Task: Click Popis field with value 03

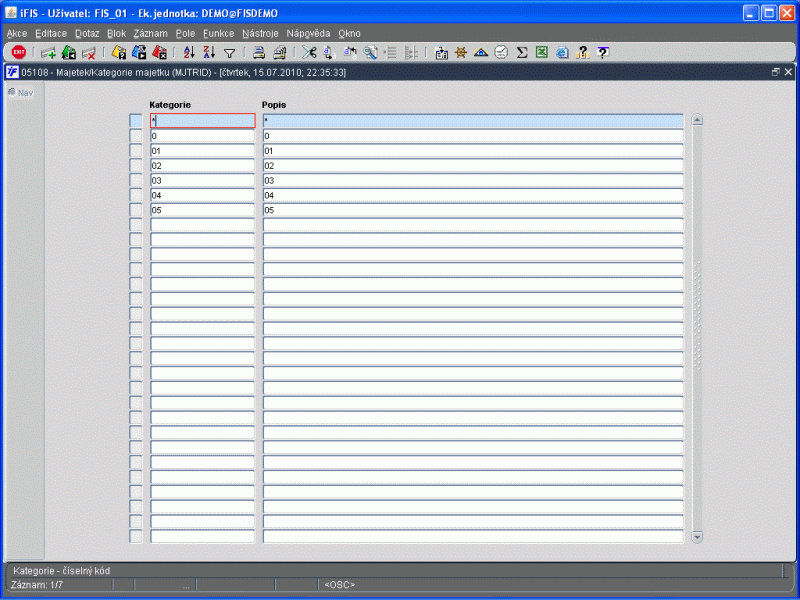Action: tap(473, 180)
